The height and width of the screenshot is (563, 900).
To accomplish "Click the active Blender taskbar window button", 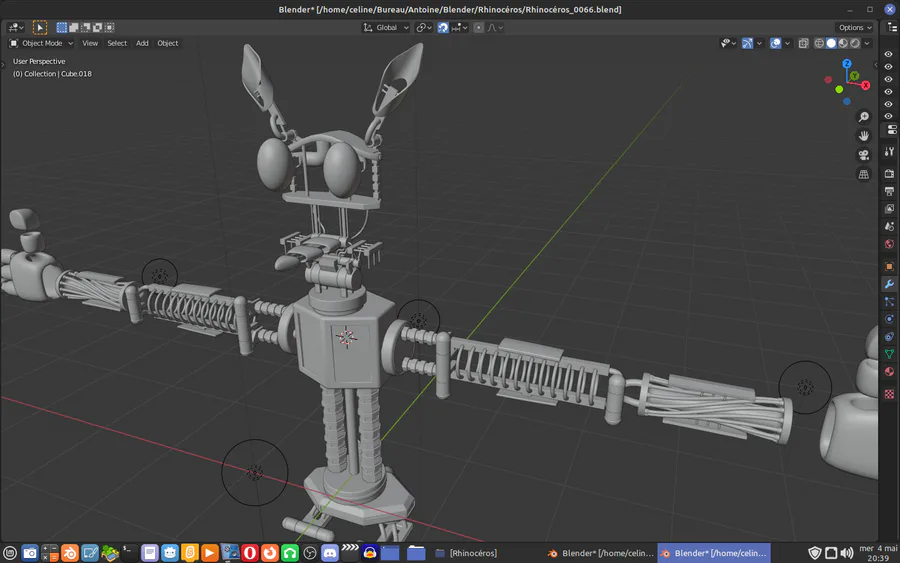I will pyautogui.click(x=714, y=553).
